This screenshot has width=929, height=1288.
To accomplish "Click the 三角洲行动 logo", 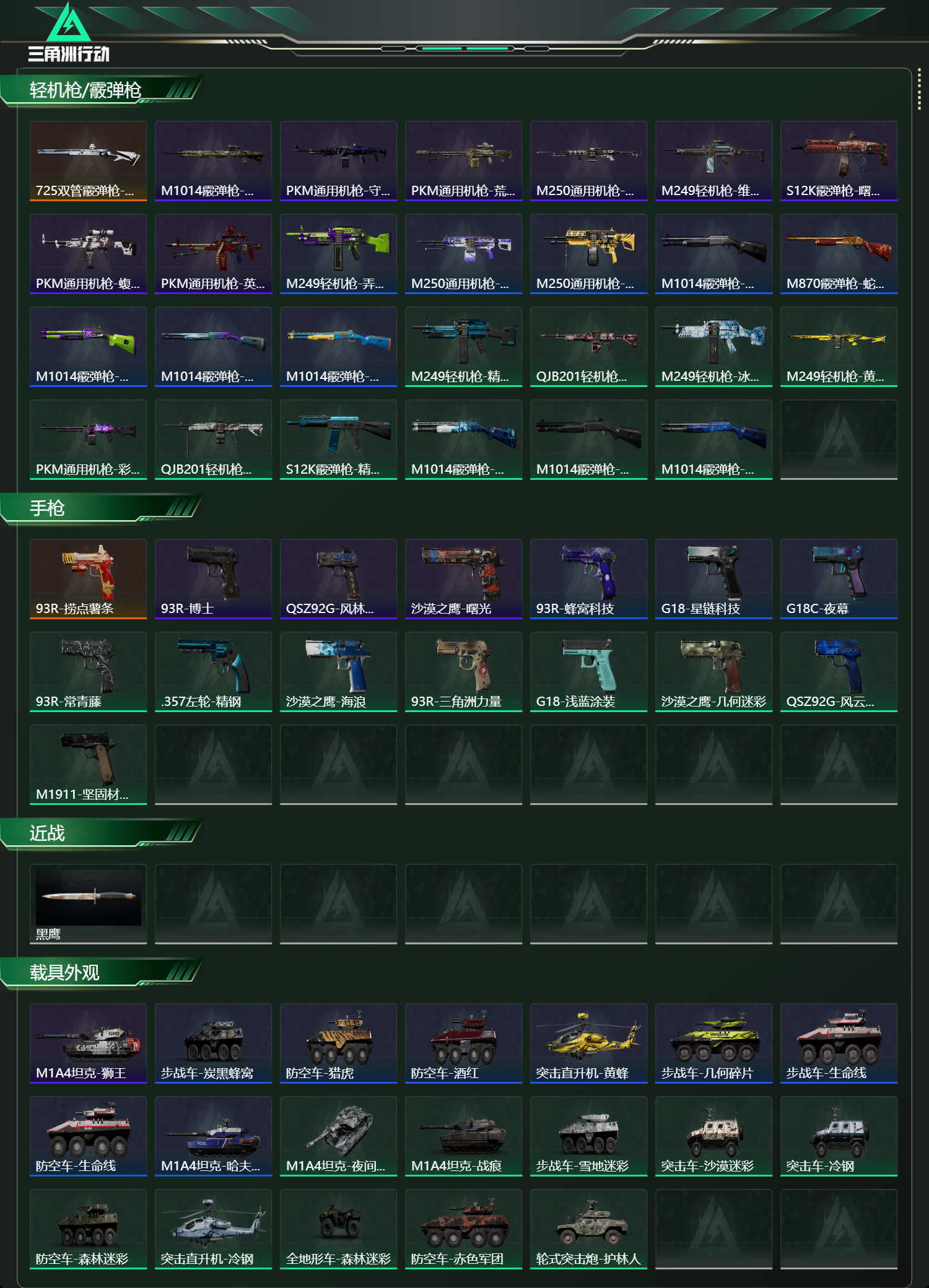I will [x=69, y=33].
